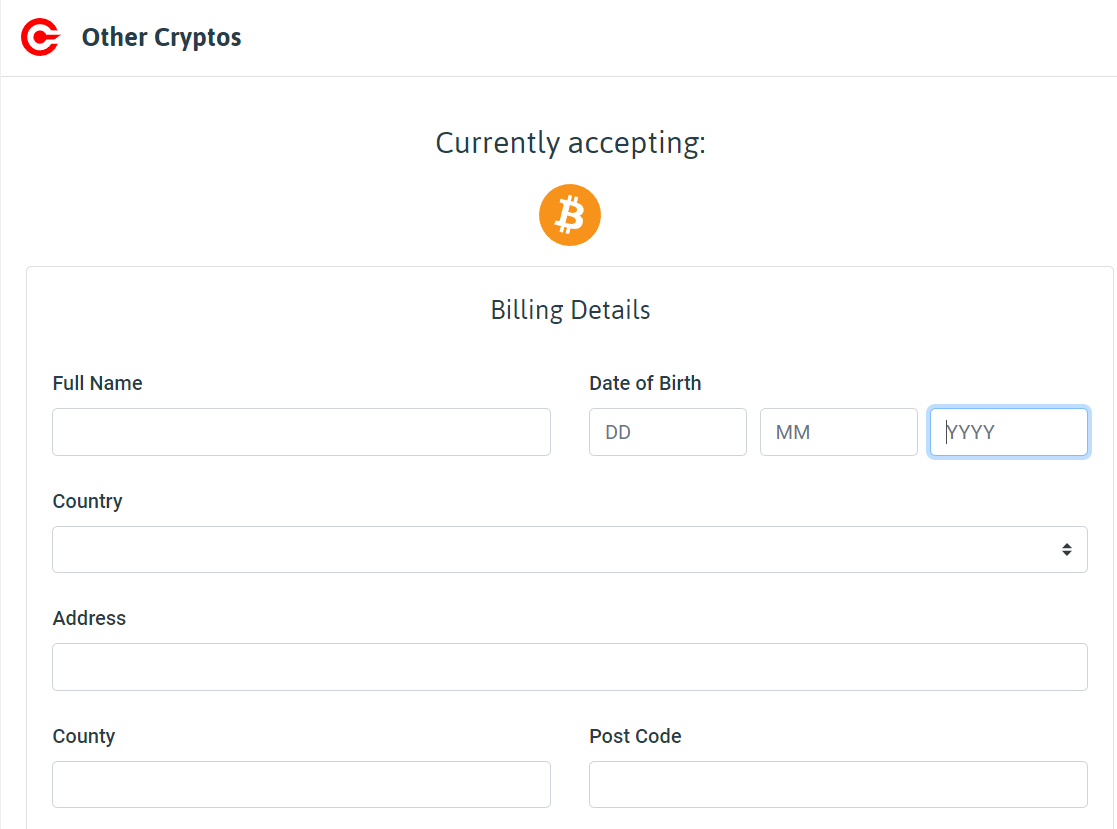Viewport: 1117px width, 829px height.
Task: Click the DD day of birth field
Action: point(667,432)
